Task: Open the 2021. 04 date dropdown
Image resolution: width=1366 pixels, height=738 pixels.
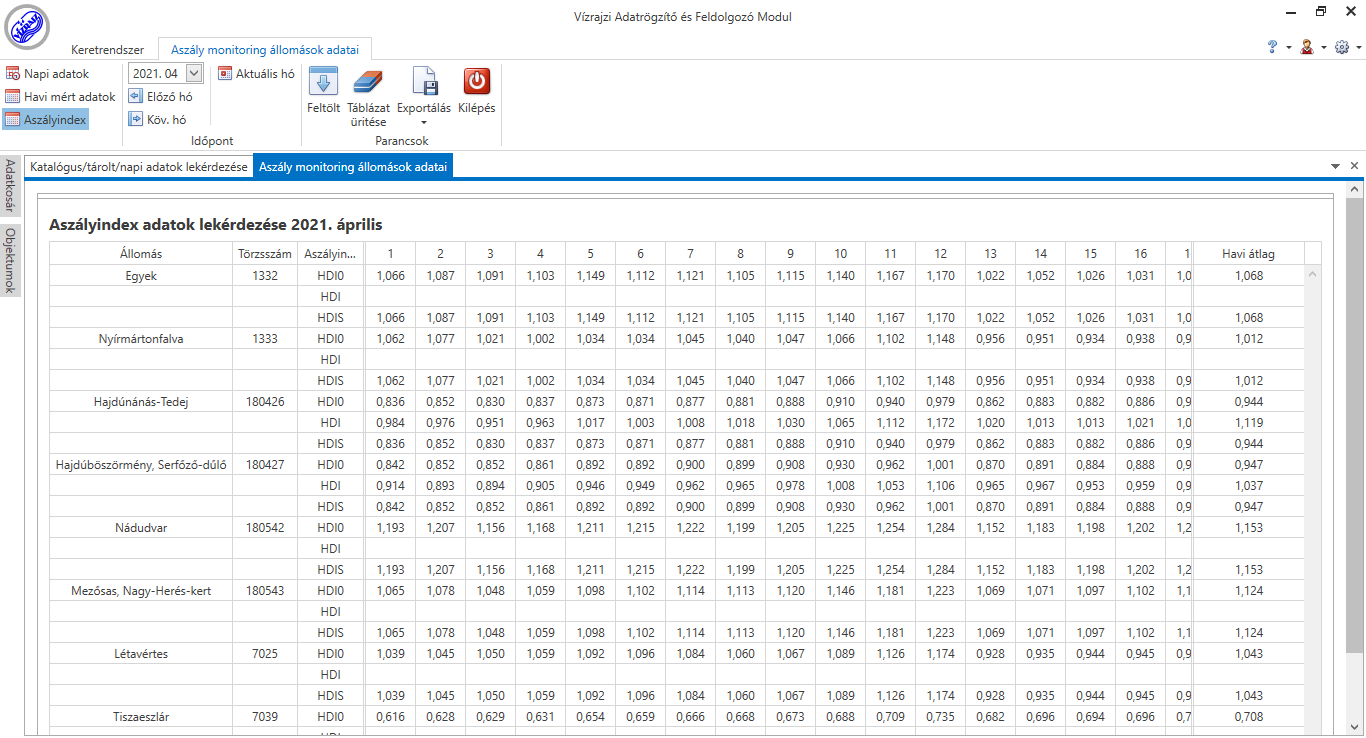Action: (x=194, y=73)
